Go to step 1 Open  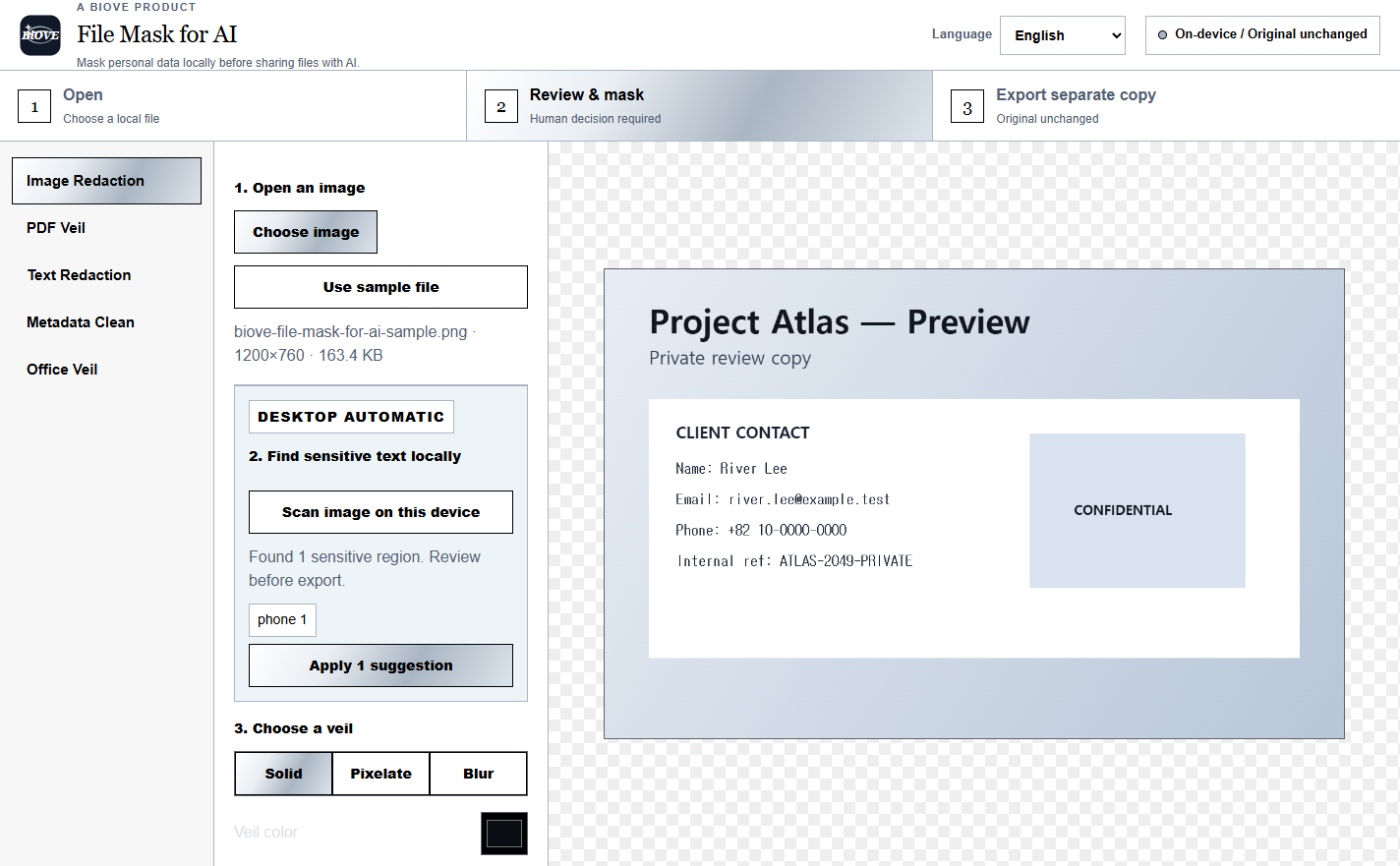[x=233, y=106]
